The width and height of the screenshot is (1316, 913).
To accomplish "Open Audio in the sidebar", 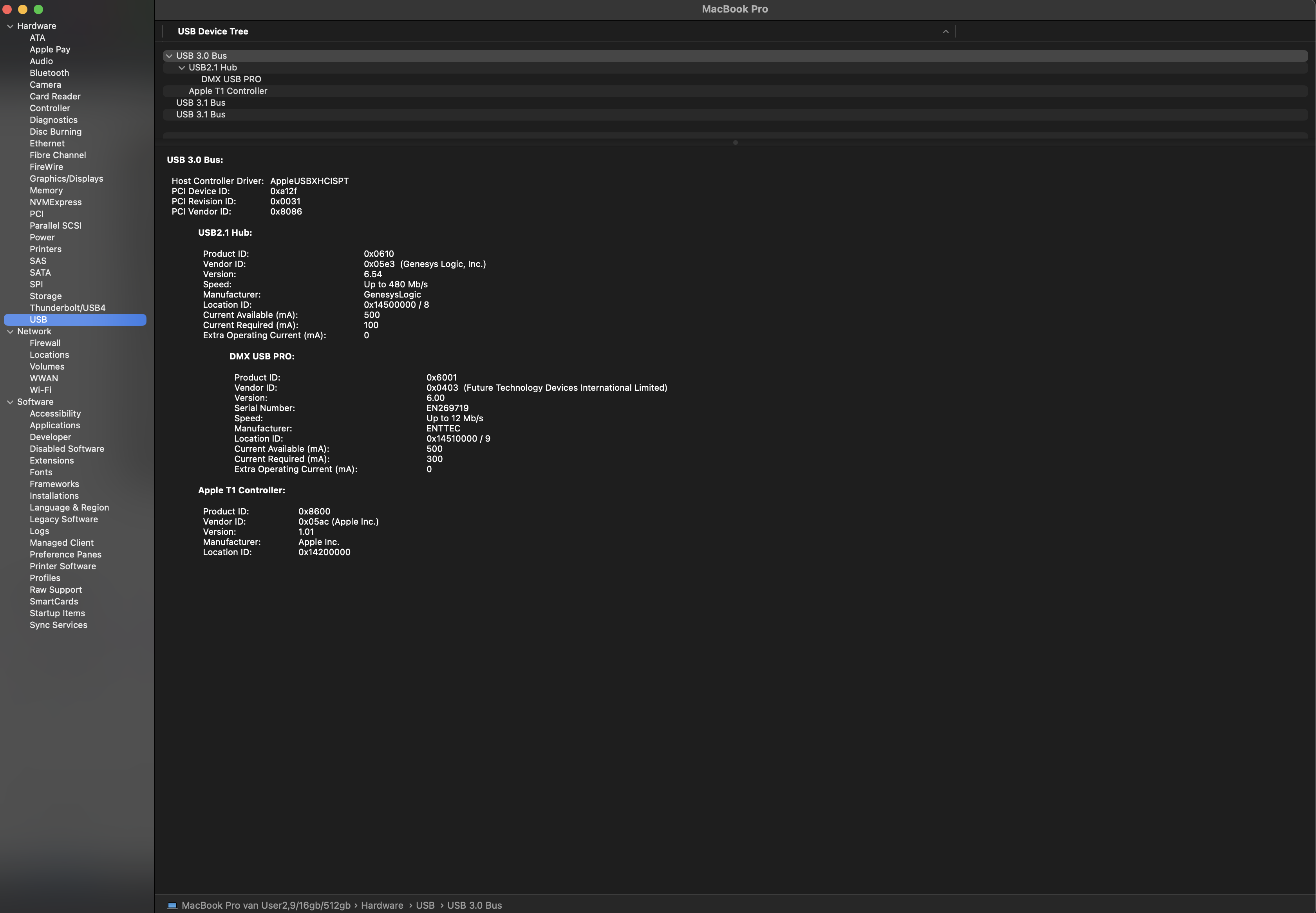I will (41, 61).
